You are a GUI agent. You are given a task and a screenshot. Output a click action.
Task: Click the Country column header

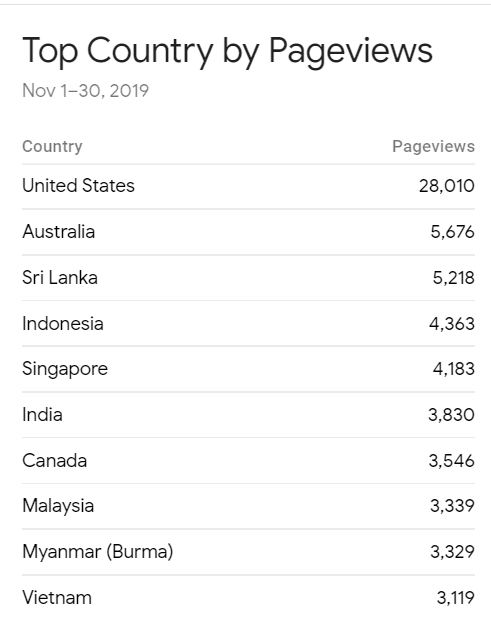tap(52, 147)
